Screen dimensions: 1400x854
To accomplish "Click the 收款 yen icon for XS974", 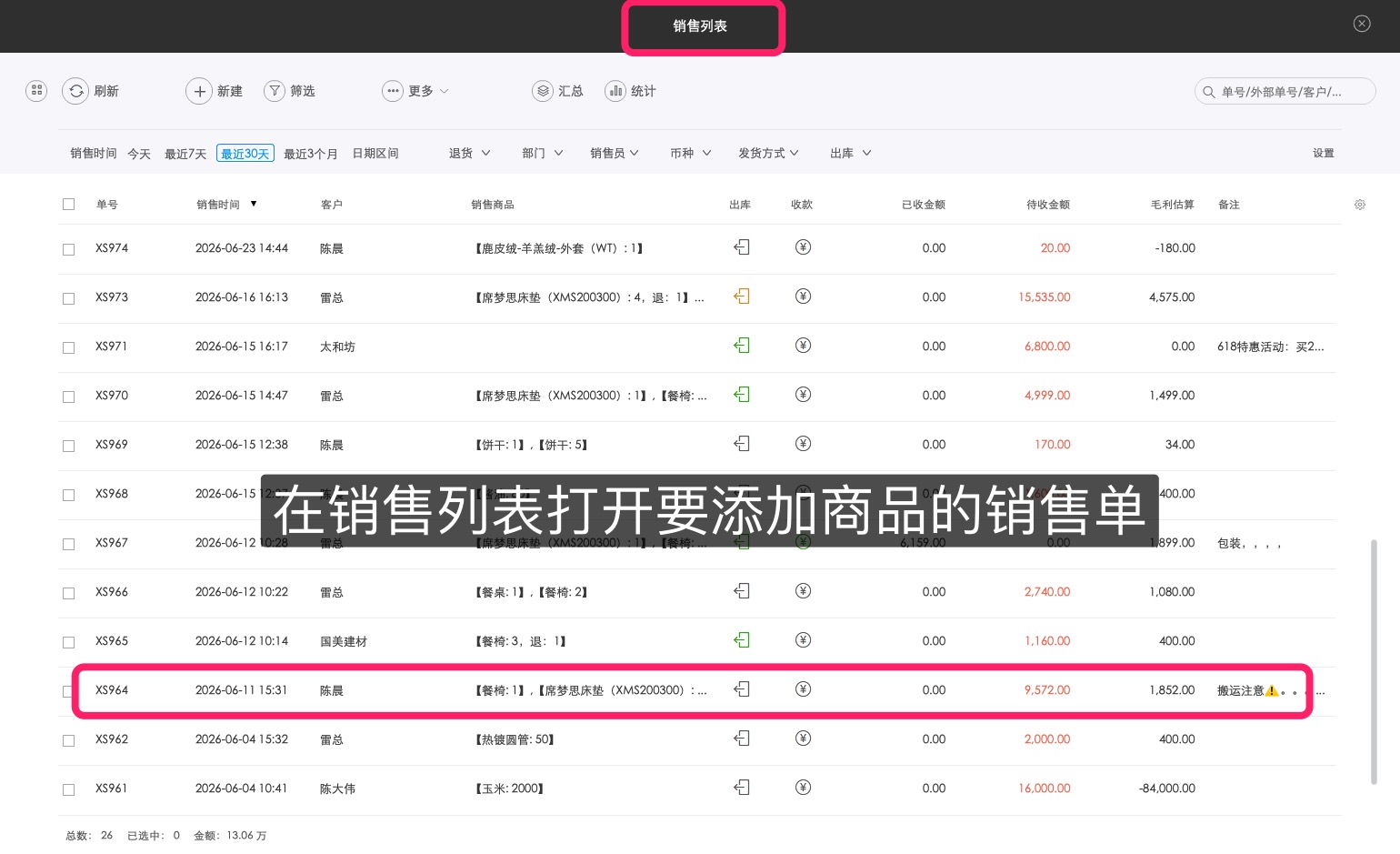I will (x=803, y=246).
